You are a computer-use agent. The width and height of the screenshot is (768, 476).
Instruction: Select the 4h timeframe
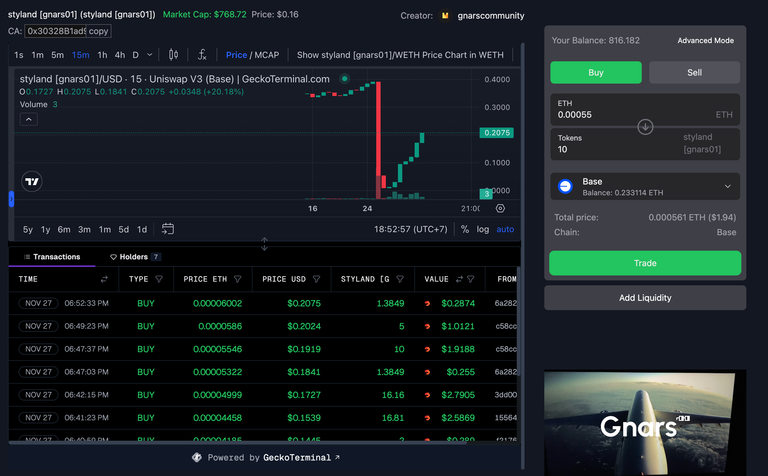[x=120, y=55]
